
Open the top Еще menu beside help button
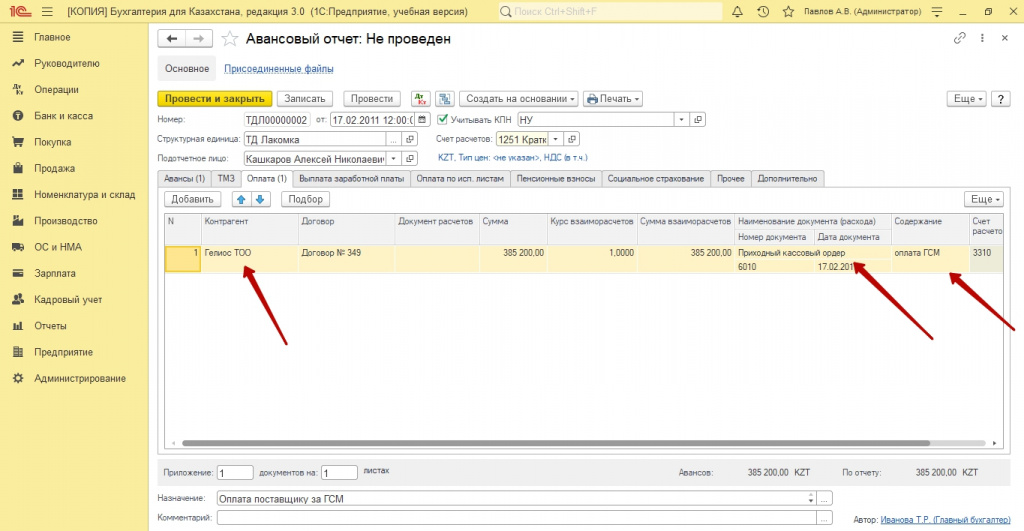tap(967, 99)
